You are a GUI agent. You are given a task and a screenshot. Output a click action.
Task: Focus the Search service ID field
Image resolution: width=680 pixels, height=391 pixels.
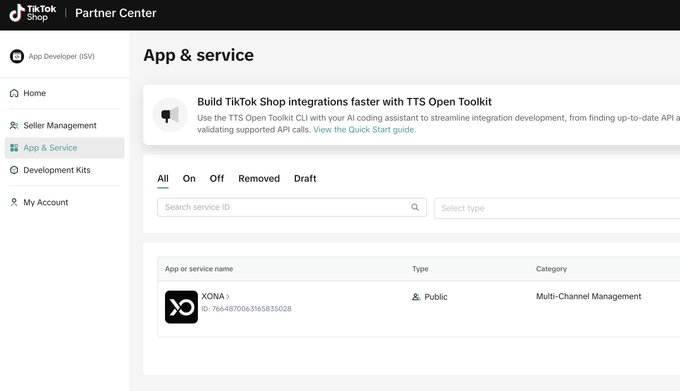click(292, 207)
